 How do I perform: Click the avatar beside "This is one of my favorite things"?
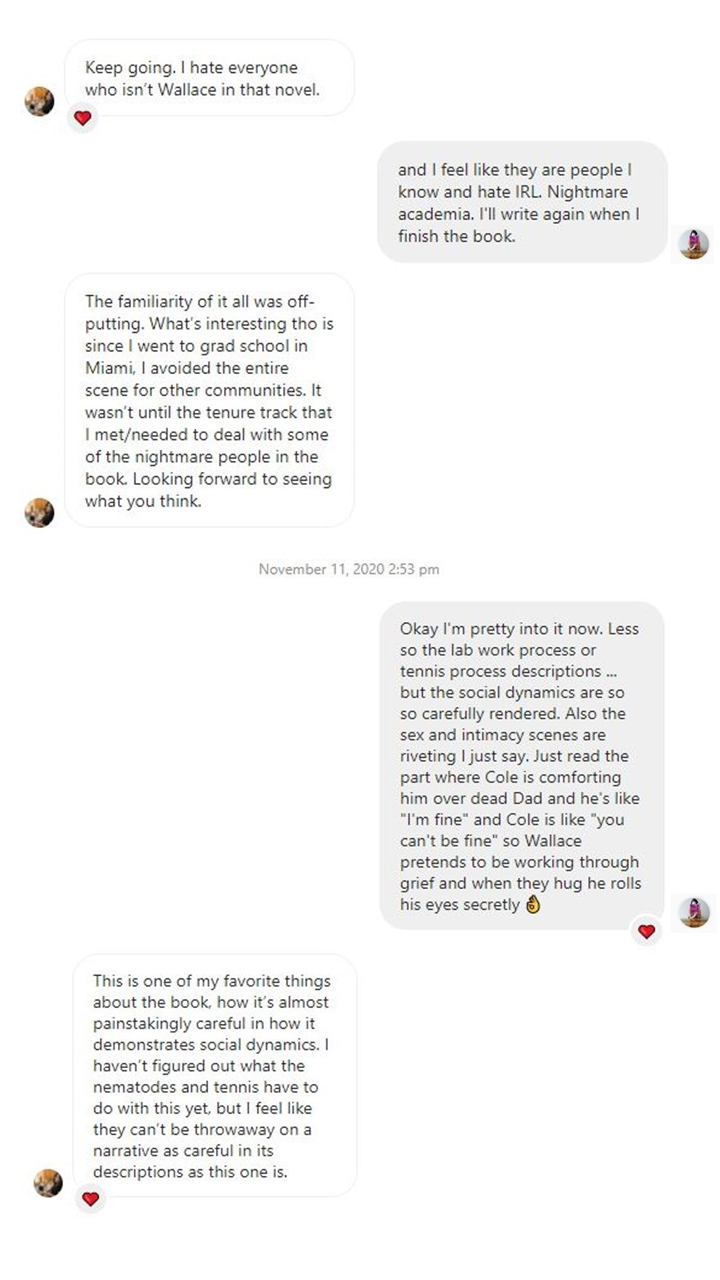click(48, 1182)
